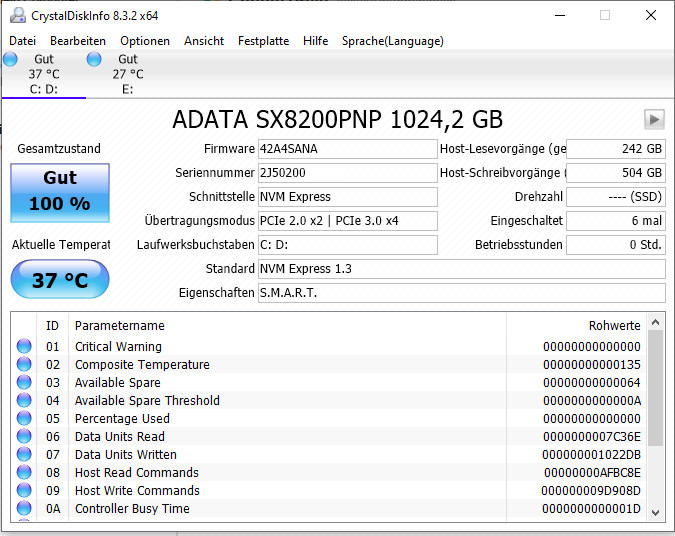Minimize the CrystalDiskInfo window
Viewport: 675px width, 536px height.
(560, 15)
